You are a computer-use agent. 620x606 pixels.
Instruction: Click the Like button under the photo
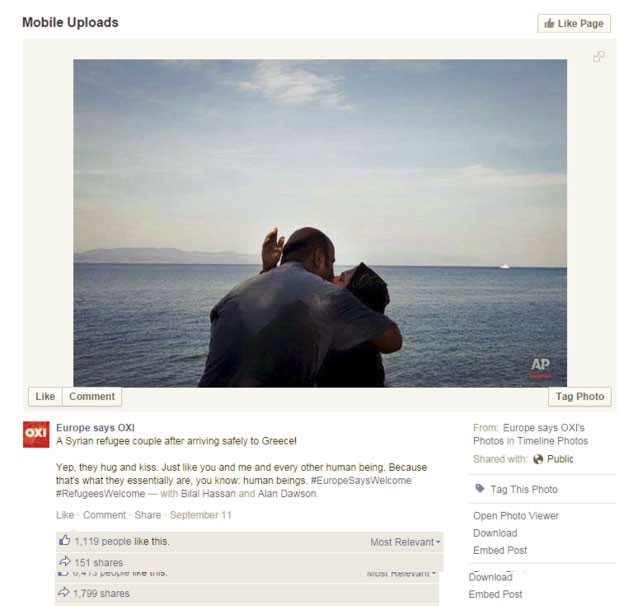tap(45, 396)
